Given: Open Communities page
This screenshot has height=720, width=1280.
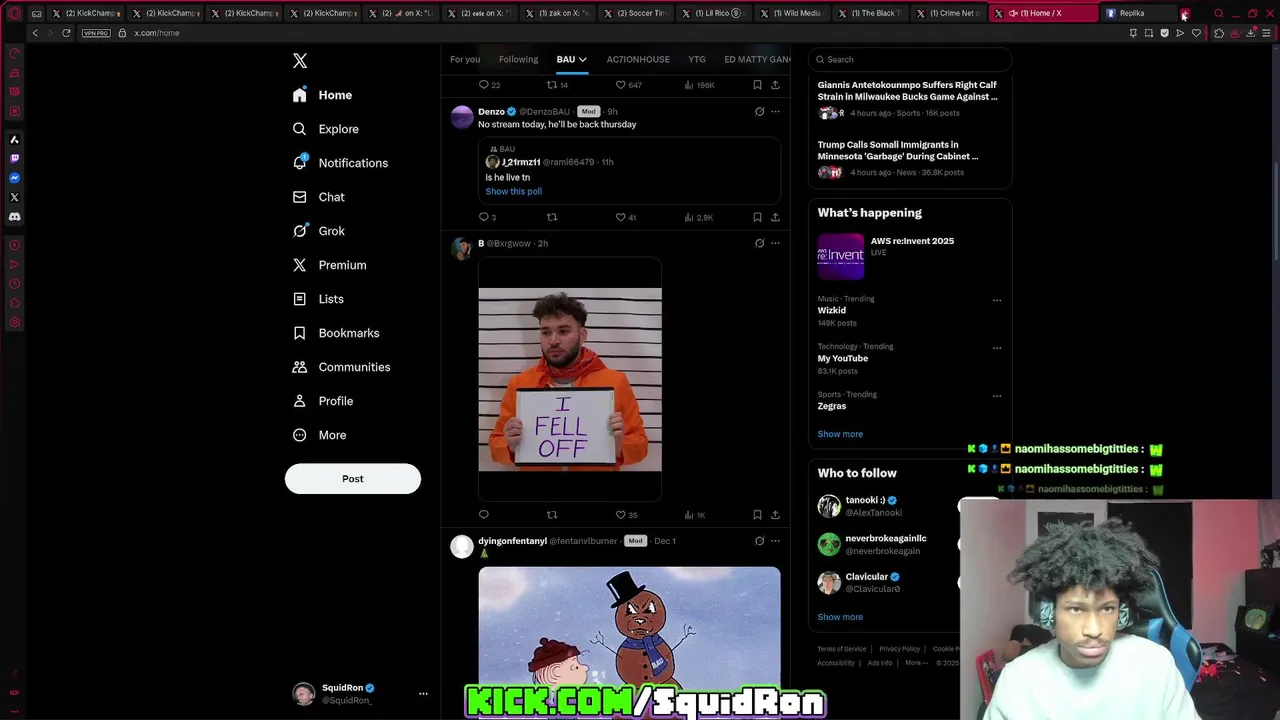Looking at the screenshot, I should (341, 367).
